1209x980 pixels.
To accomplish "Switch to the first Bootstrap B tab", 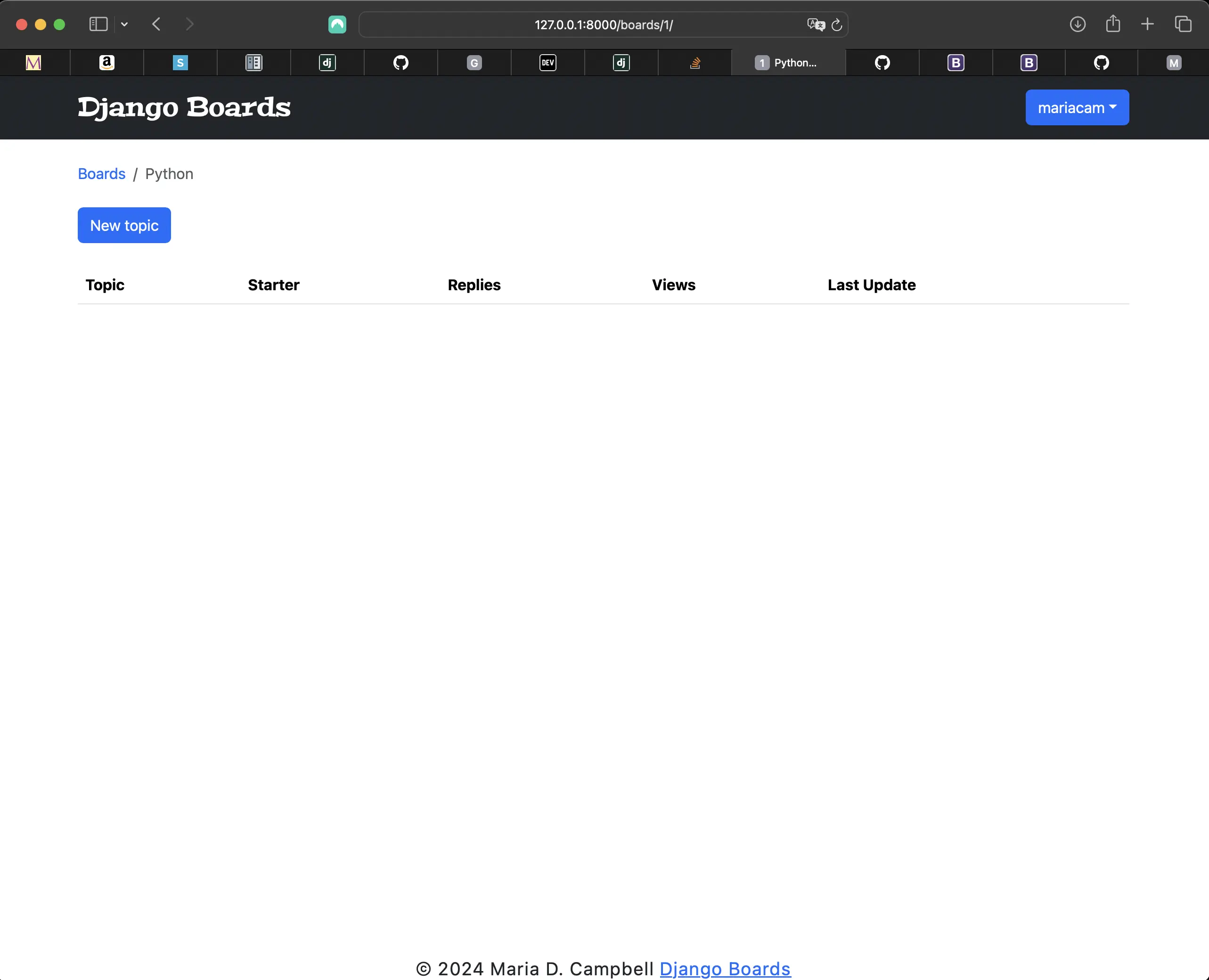I will [956, 63].
